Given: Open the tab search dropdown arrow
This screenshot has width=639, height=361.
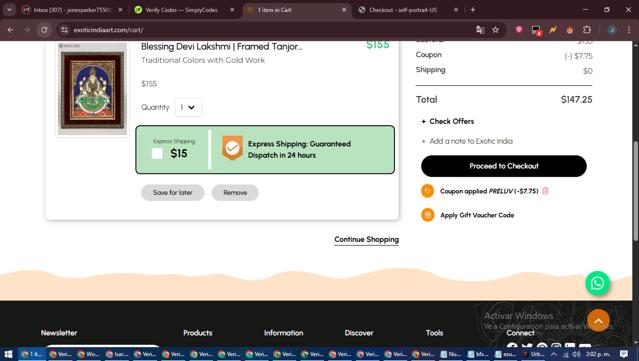Looking at the screenshot, I should pos(9,10).
